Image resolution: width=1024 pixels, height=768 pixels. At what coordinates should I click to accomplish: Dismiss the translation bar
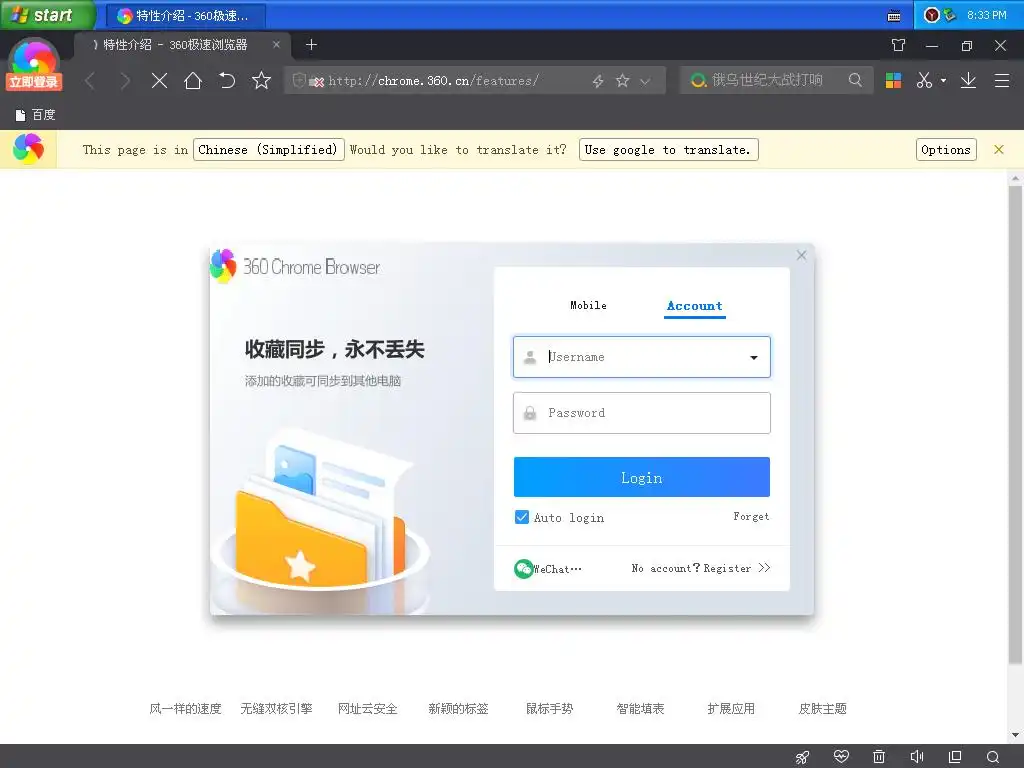[x=999, y=150]
